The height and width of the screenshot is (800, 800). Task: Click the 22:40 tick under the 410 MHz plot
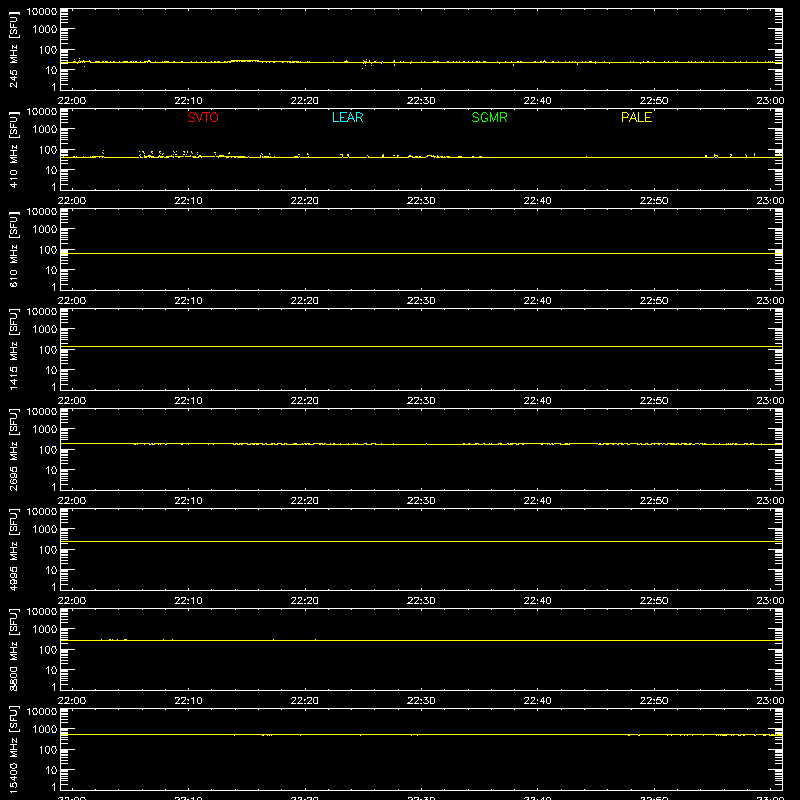click(537, 201)
